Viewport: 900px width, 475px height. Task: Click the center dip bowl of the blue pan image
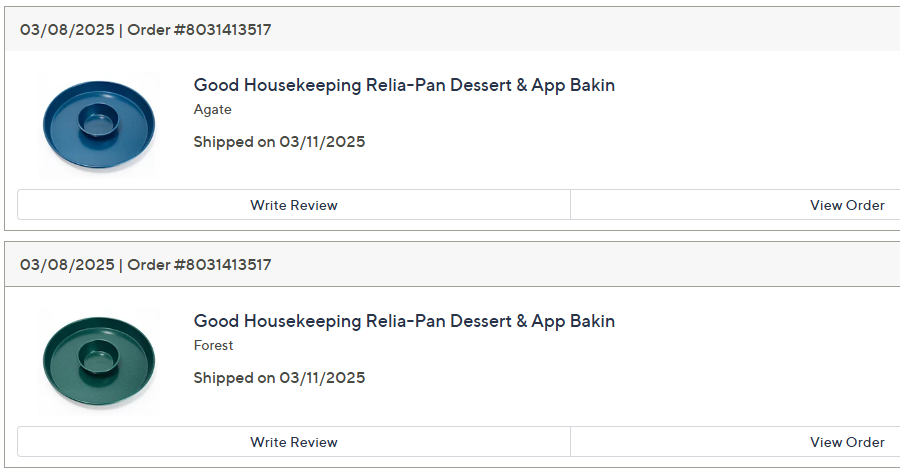(98, 119)
